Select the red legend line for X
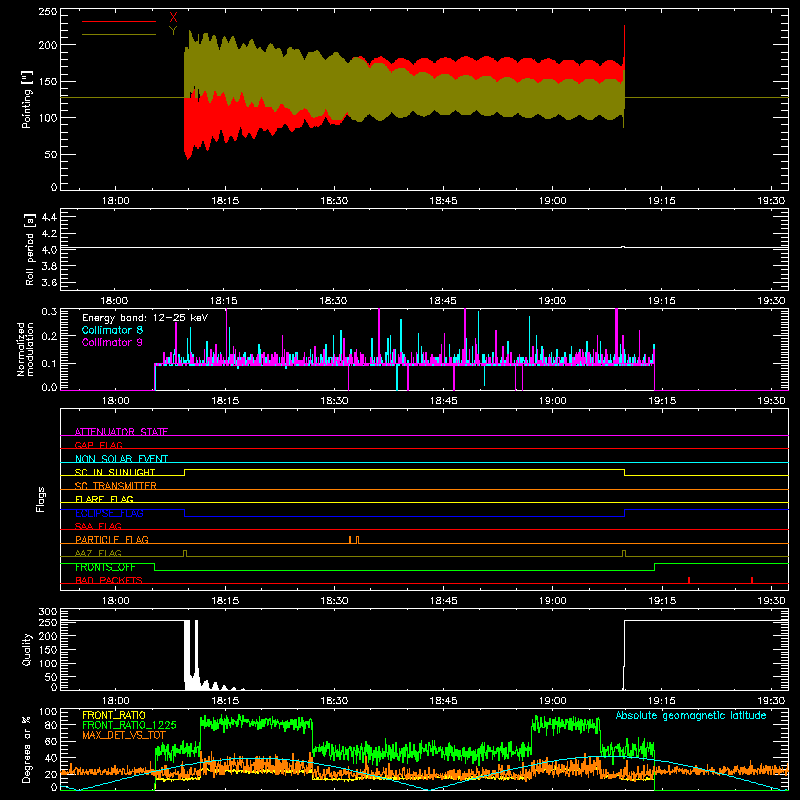The width and height of the screenshot is (800, 800). 119,21
